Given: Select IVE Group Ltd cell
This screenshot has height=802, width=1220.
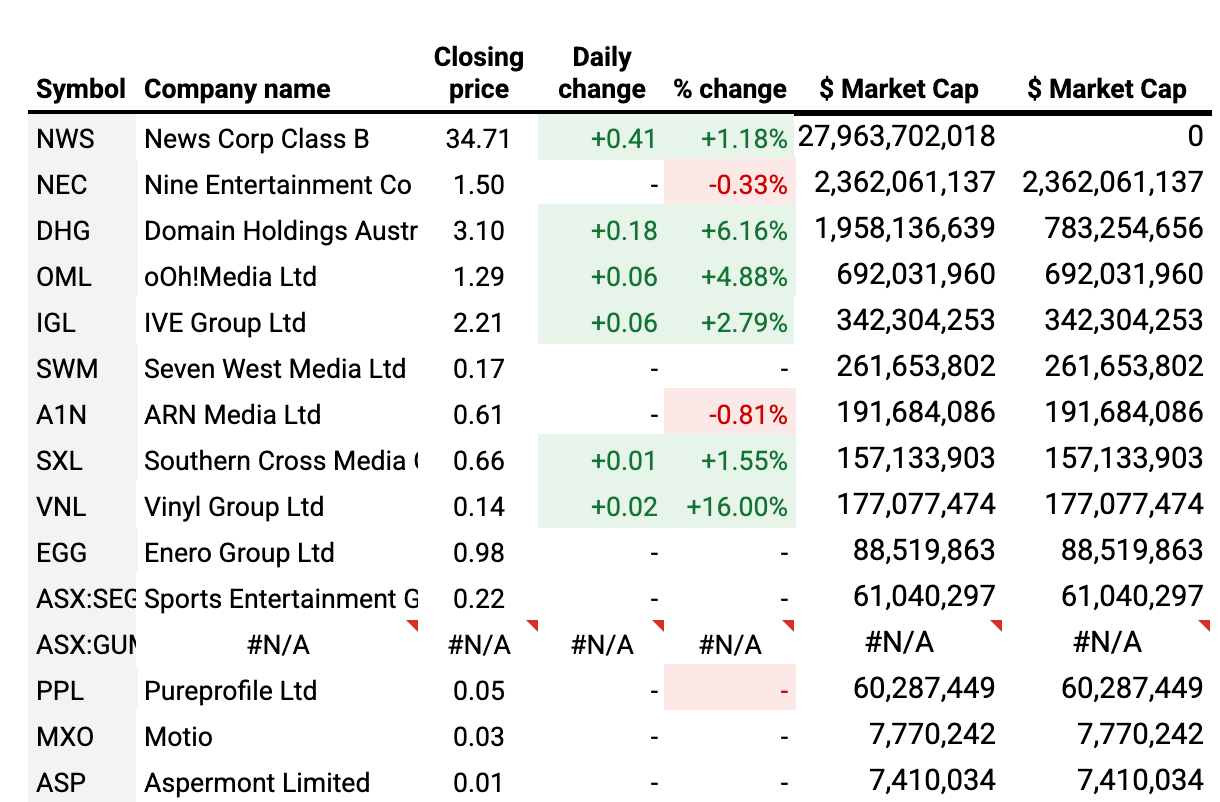Looking at the screenshot, I should pos(278,322).
